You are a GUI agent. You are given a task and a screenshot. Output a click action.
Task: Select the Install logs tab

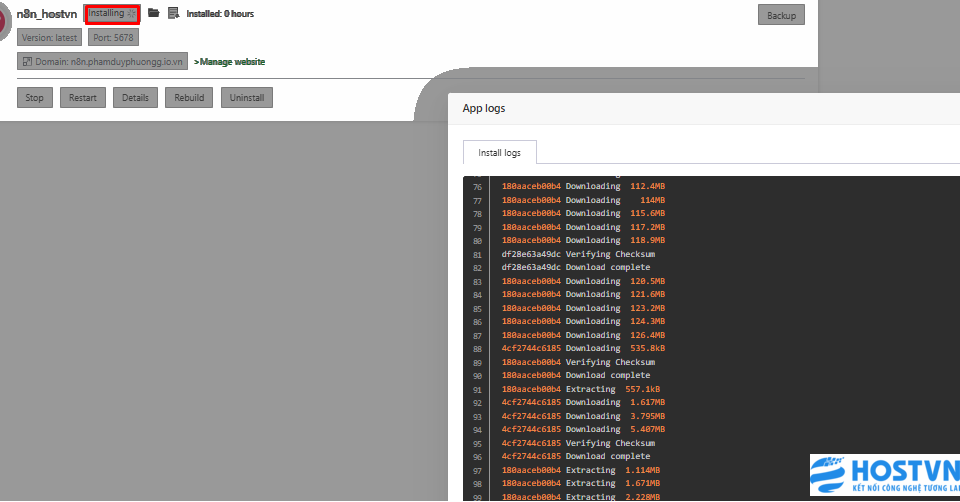[x=500, y=152]
